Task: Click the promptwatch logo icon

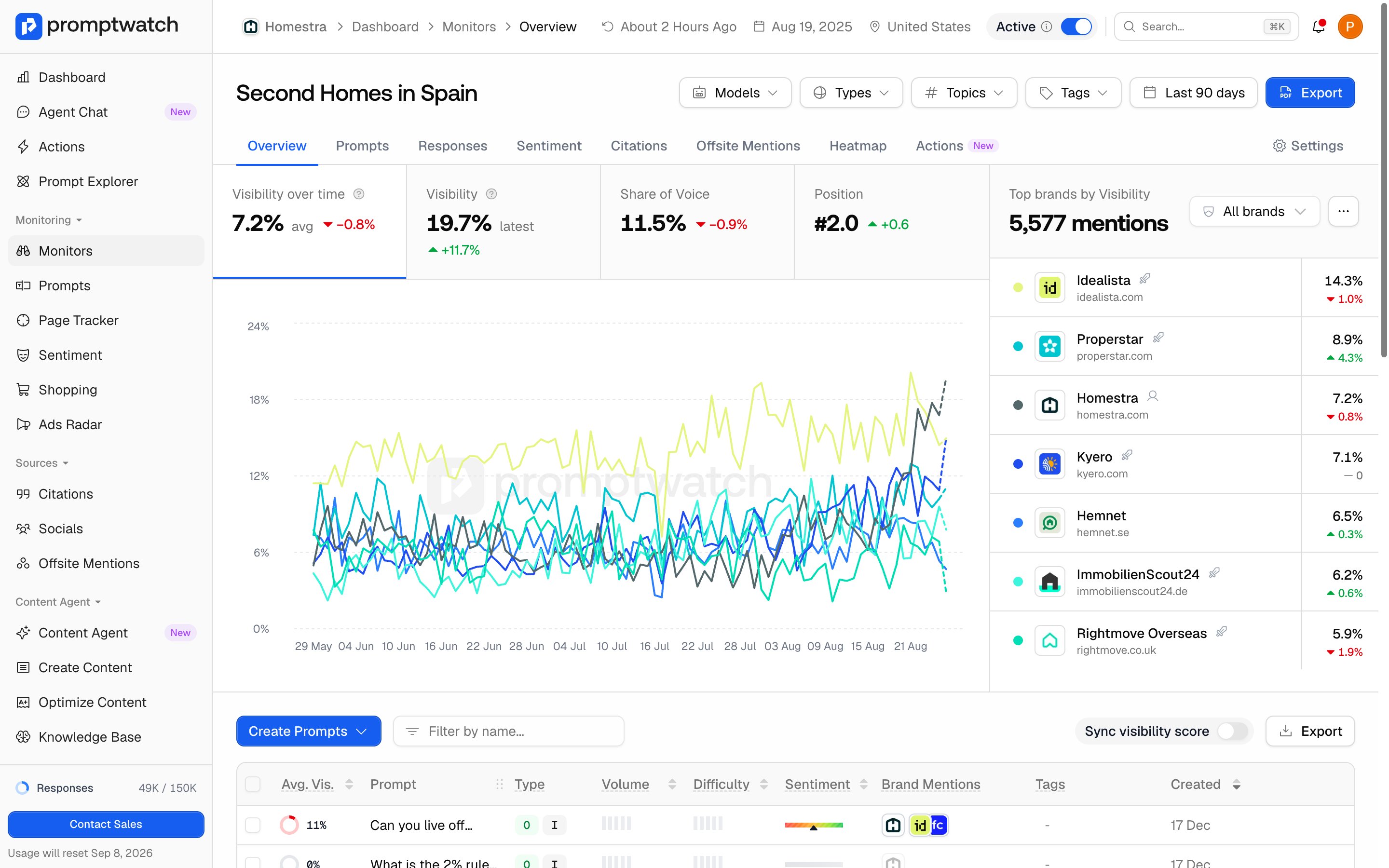Action: tap(29, 27)
